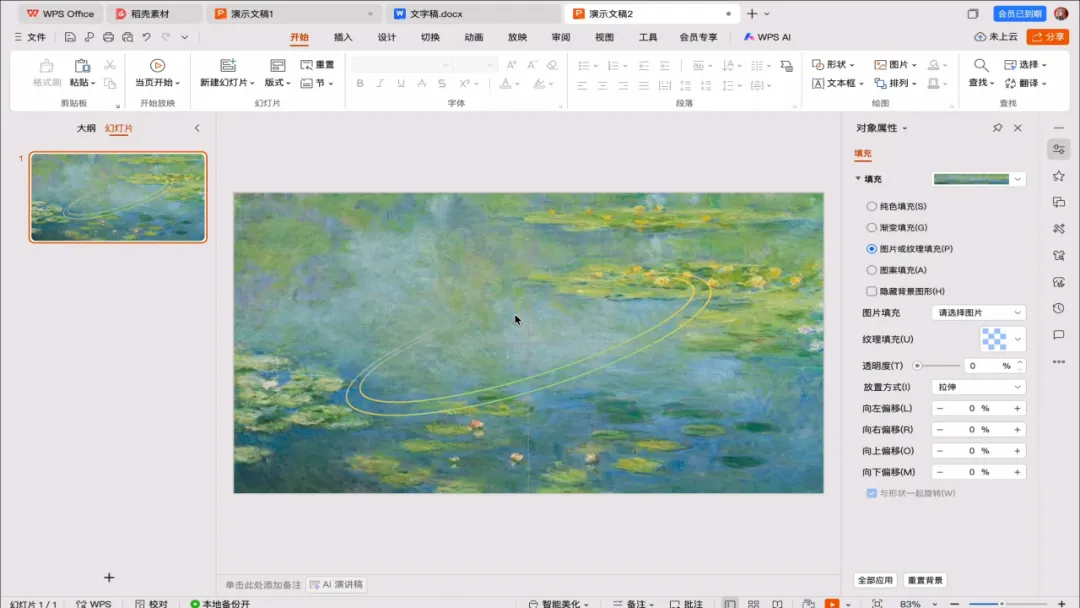Click the Cut scissors icon

point(110,65)
